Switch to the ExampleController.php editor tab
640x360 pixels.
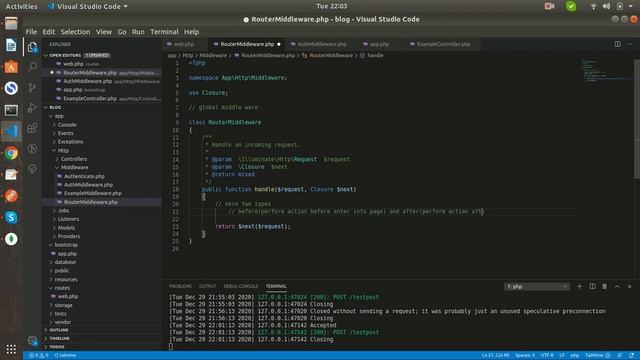tap(443, 44)
